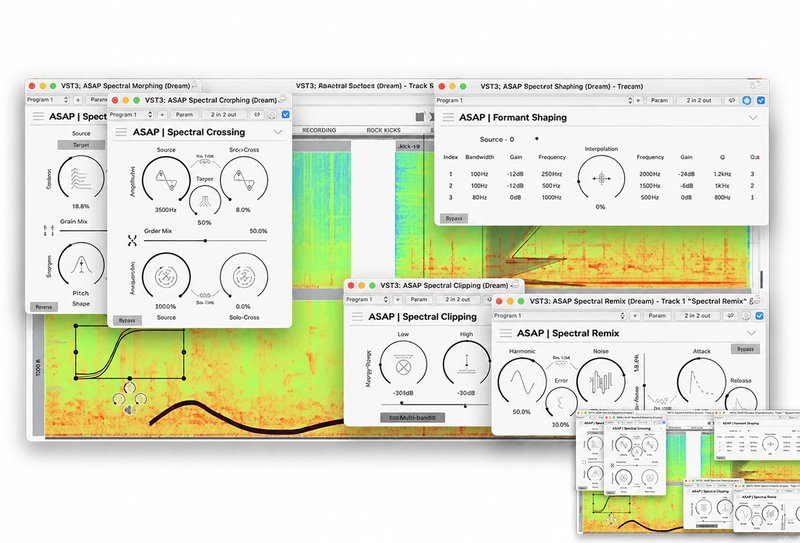The width and height of the screenshot is (800, 543).
Task: Toggle the Multi-band button in Spectral Clipping
Action: pos(412,417)
